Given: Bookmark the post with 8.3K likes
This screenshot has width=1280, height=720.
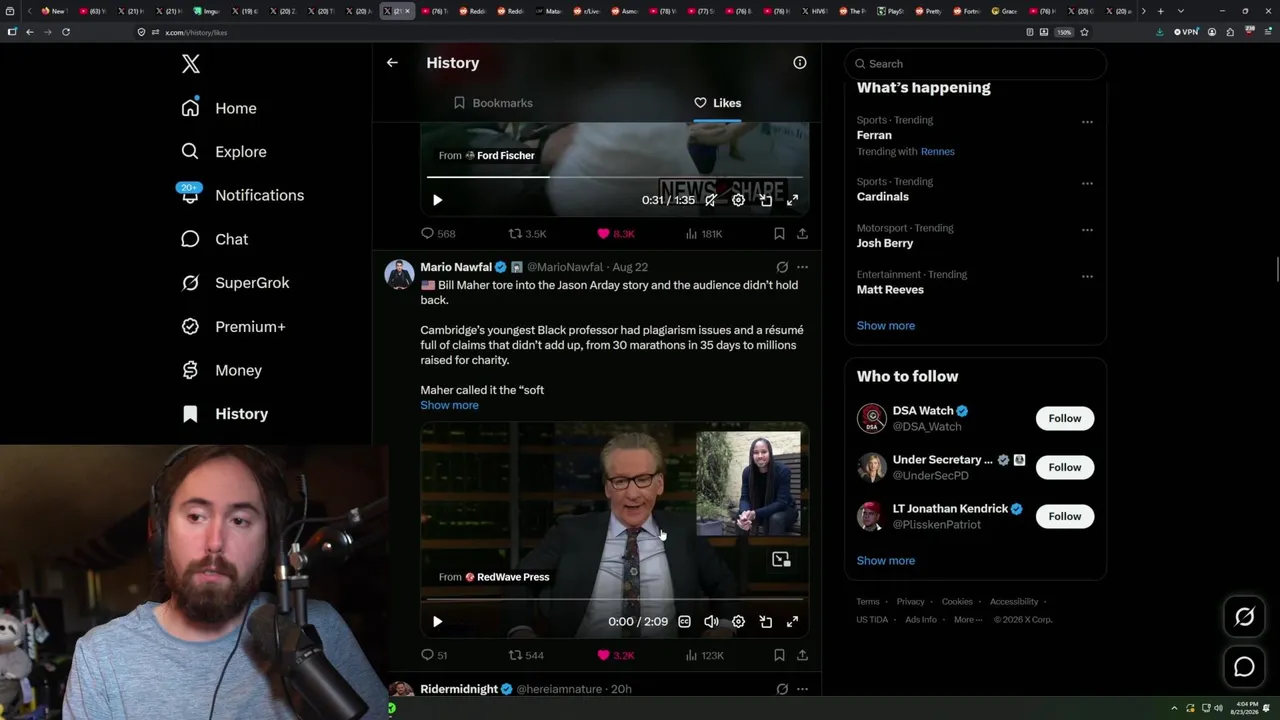Looking at the screenshot, I should click(779, 234).
